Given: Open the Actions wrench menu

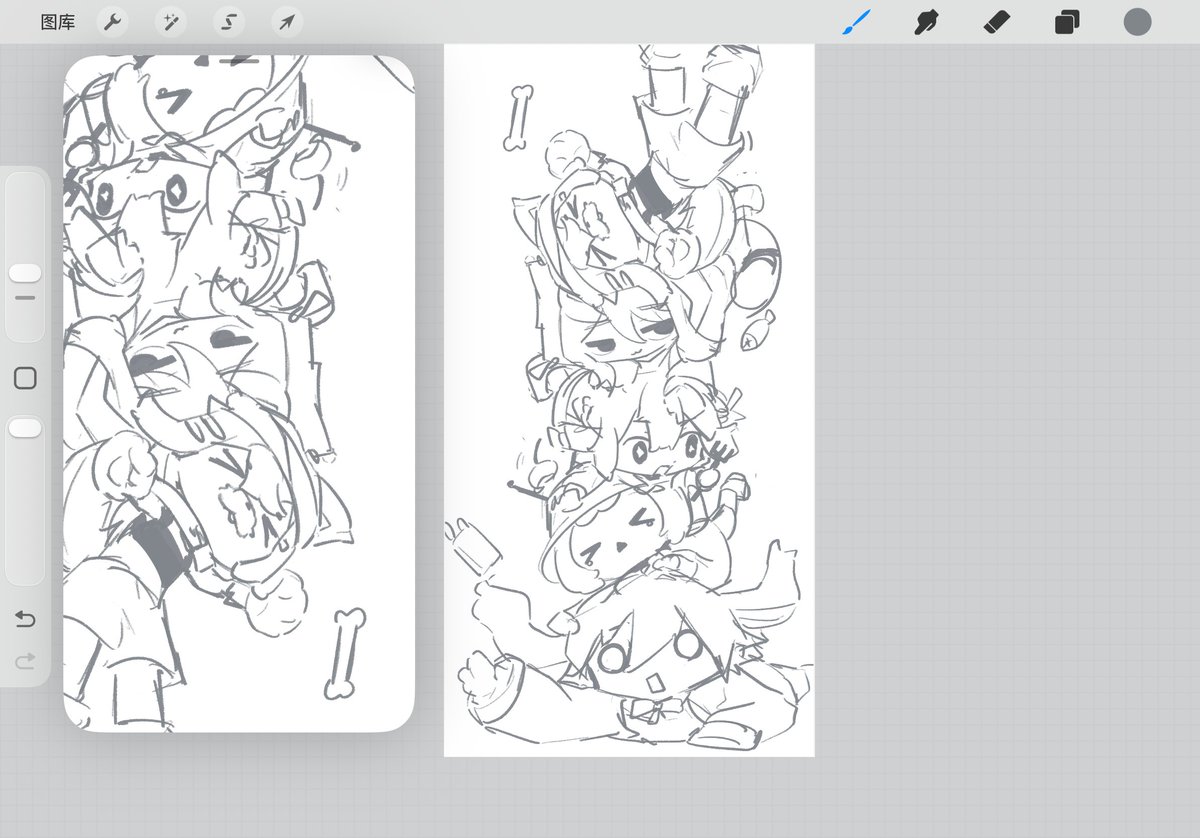Looking at the screenshot, I should [113, 22].
